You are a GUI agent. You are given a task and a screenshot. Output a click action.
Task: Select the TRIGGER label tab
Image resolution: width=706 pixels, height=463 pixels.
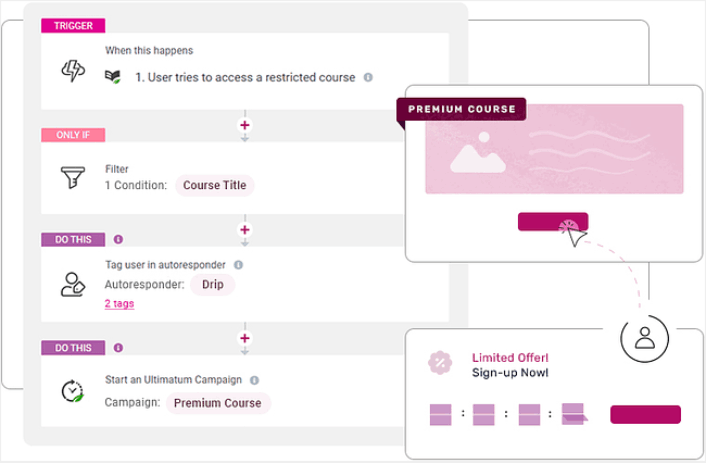click(x=73, y=26)
